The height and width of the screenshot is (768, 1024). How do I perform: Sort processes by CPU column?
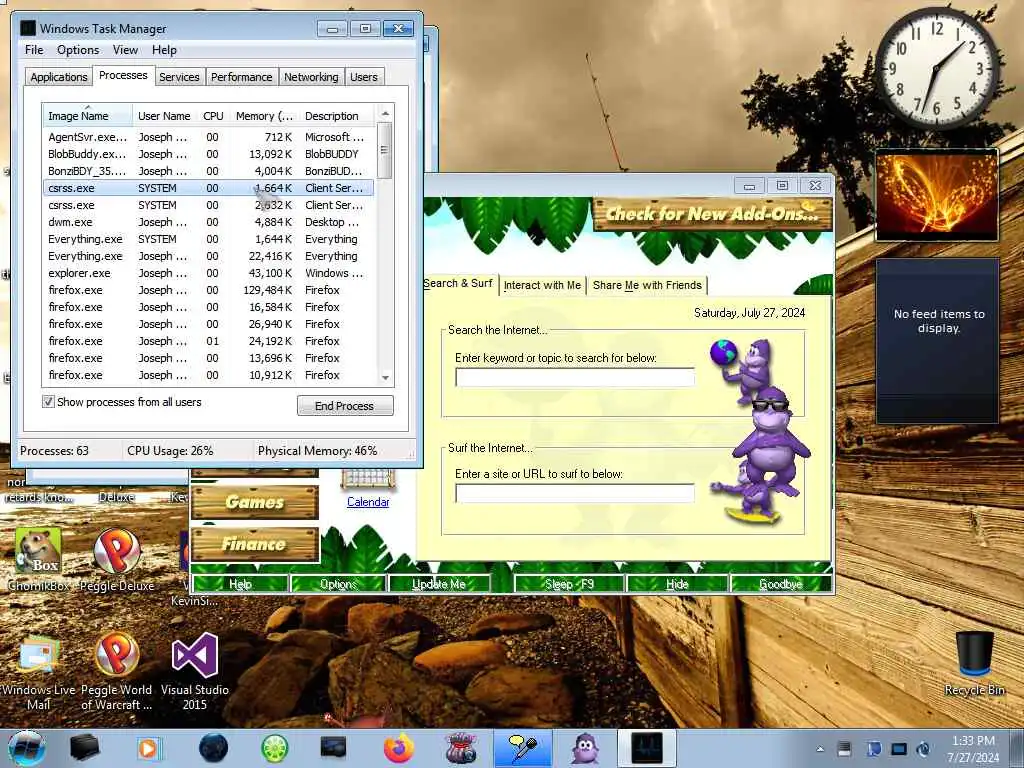tap(213, 116)
